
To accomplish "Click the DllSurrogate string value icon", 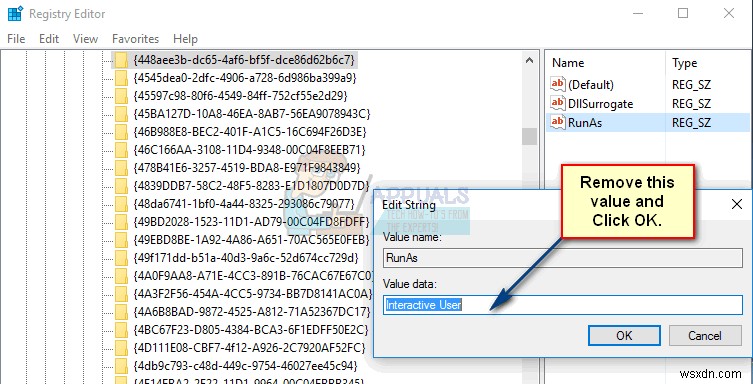I will tap(558, 103).
